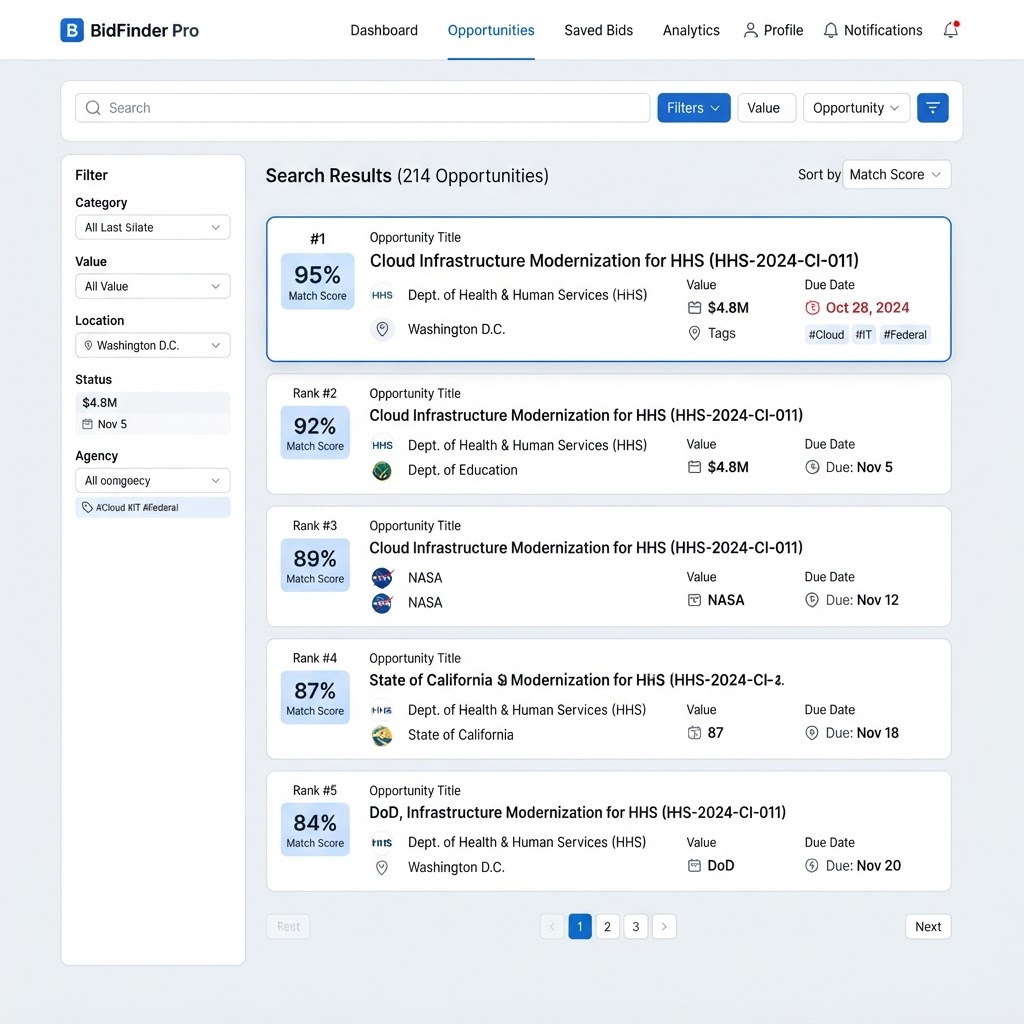Click the $4.8M status chip in sidebar
1024x1024 pixels.
[153, 403]
